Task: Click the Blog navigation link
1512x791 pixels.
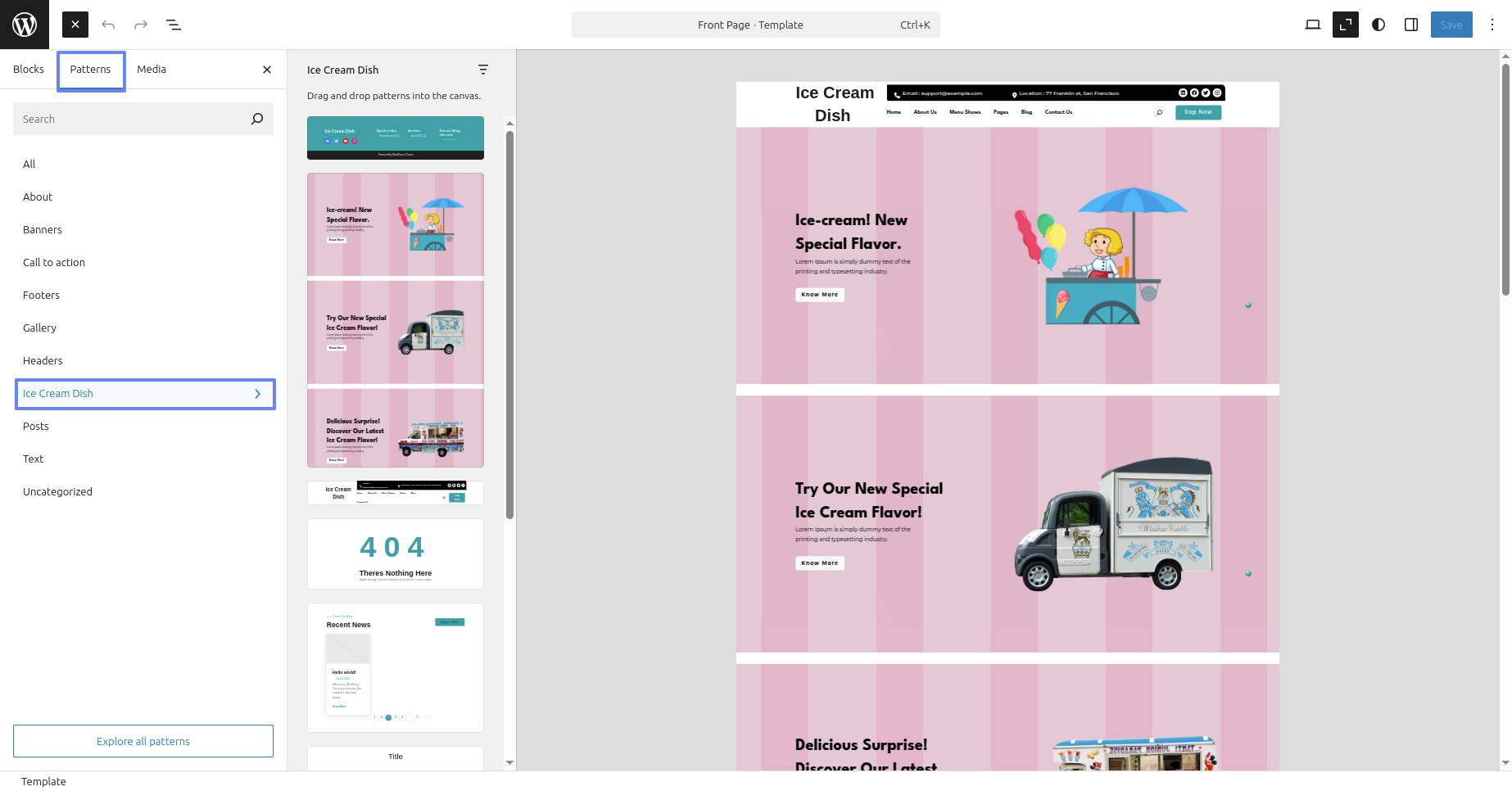Action: click(1026, 112)
